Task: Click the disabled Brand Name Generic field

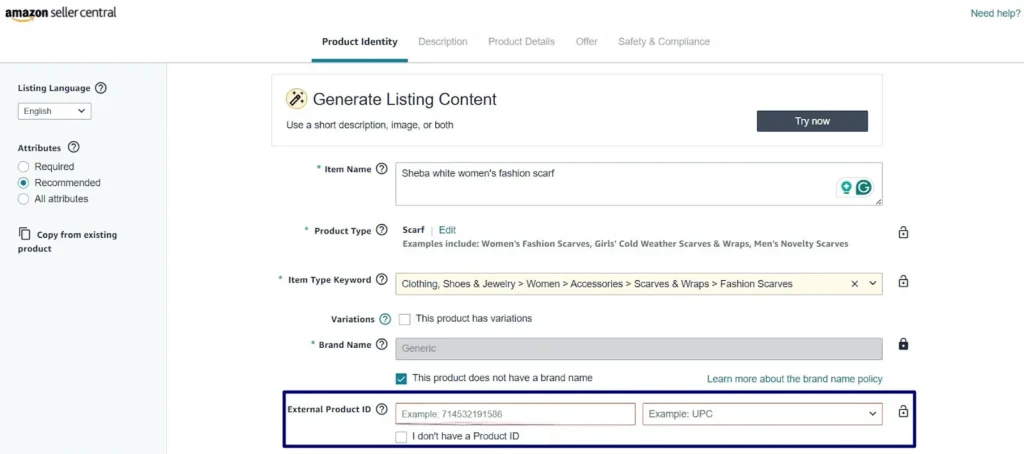Action: coord(639,349)
